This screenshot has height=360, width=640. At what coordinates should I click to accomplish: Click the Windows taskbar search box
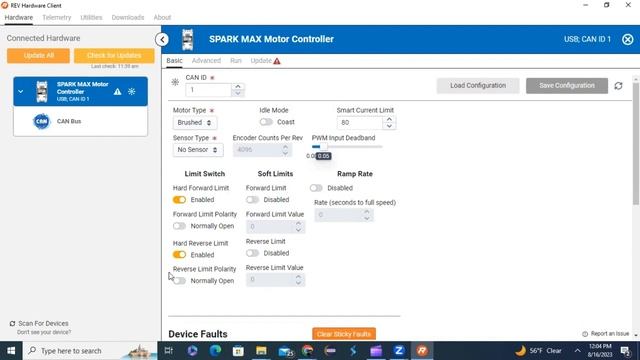coord(90,351)
